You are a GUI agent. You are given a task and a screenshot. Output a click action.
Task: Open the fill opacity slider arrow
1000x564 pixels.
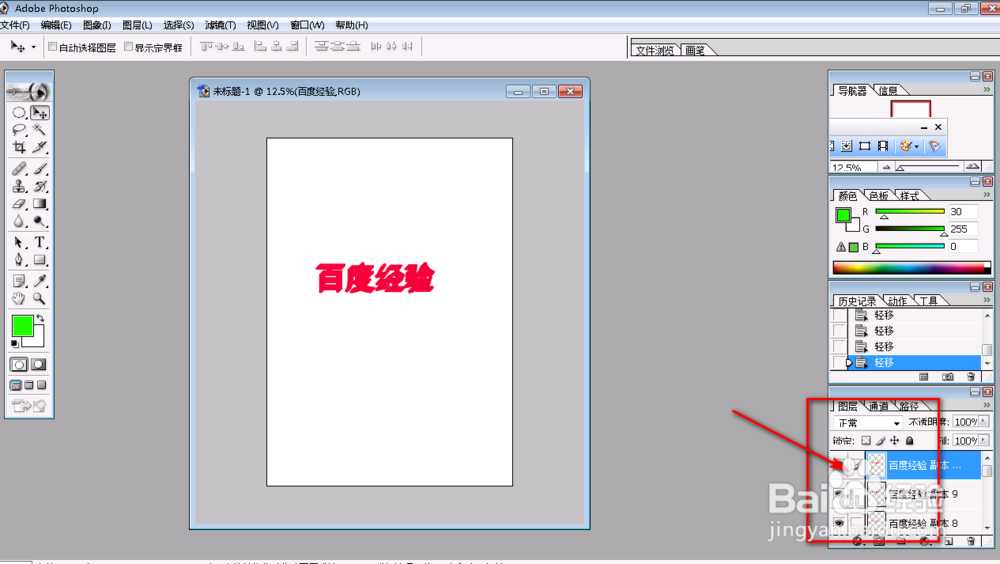[984, 440]
